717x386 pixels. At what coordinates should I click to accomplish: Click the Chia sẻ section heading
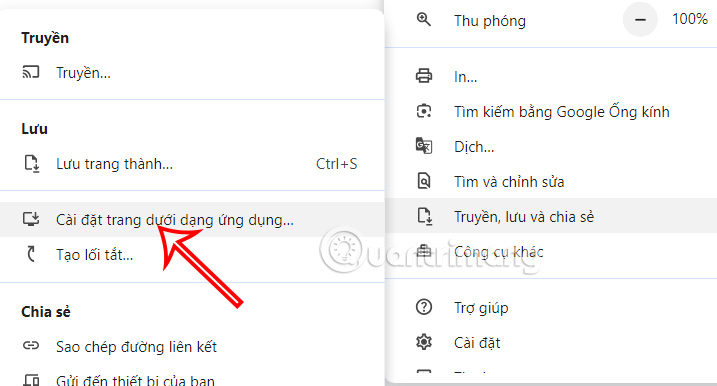click(46, 312)
